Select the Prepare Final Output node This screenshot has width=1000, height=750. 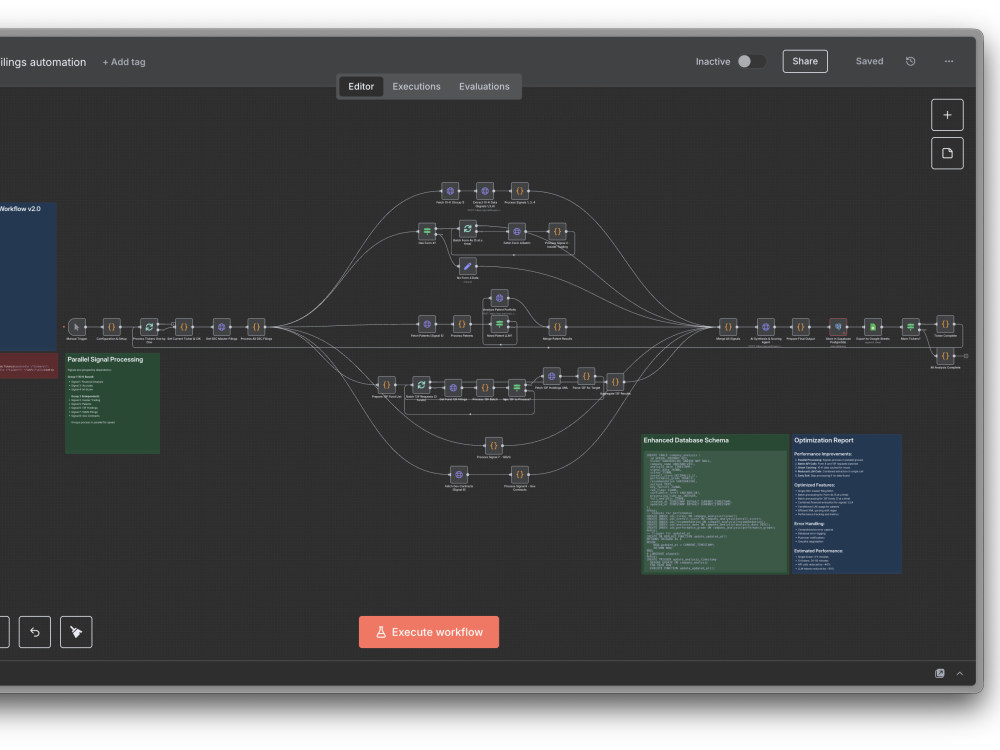pos(800,327)
